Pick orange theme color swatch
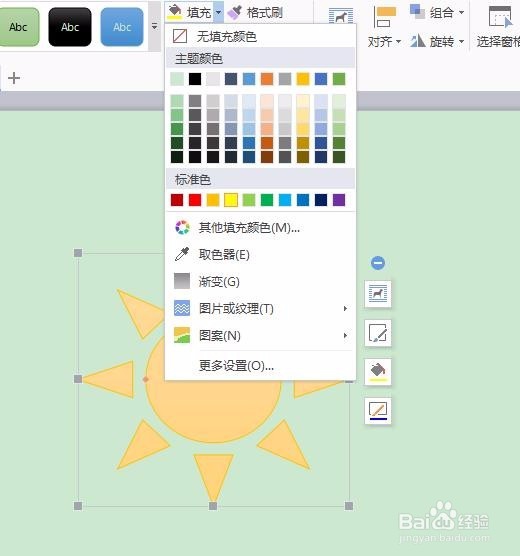 [267, 79]
